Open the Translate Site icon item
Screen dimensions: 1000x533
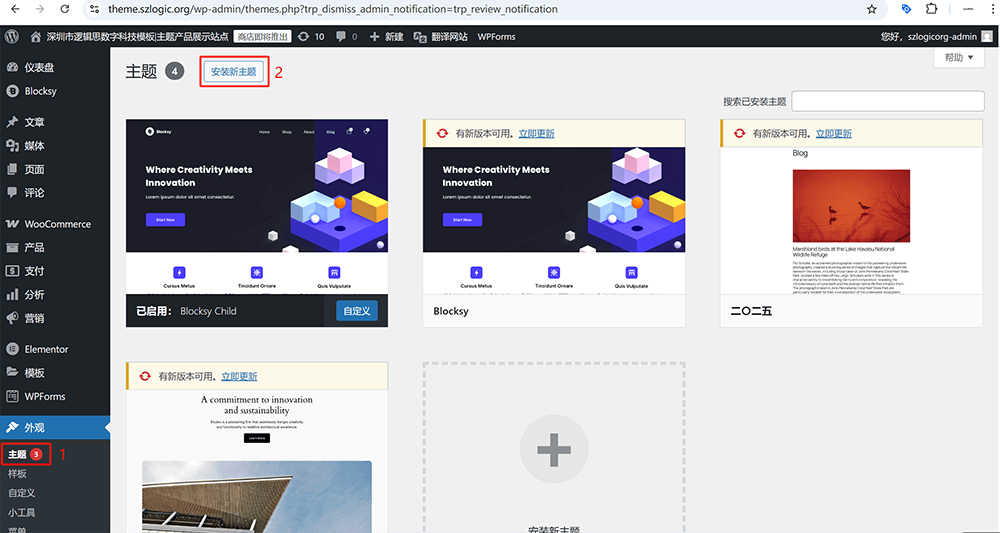[x=440, y=36]
